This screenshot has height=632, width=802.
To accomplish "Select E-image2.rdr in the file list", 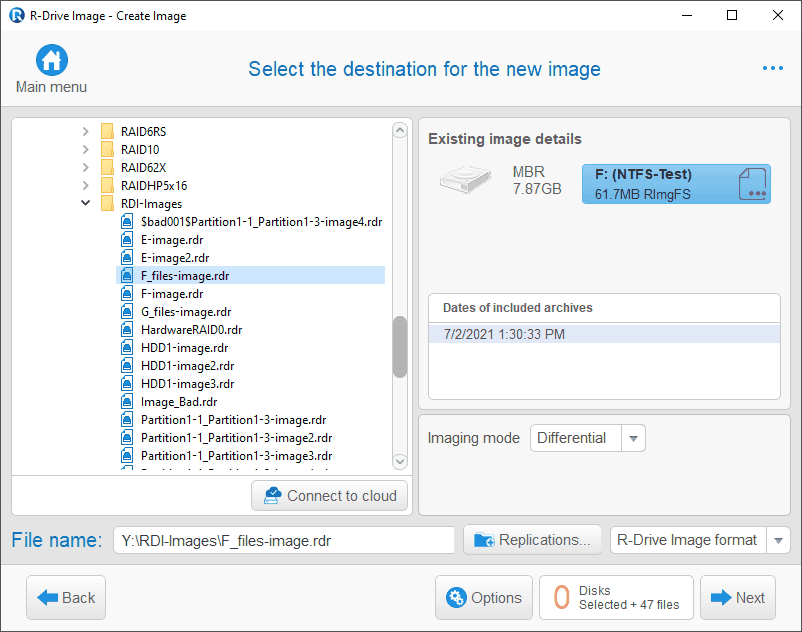I will (175, 258).
